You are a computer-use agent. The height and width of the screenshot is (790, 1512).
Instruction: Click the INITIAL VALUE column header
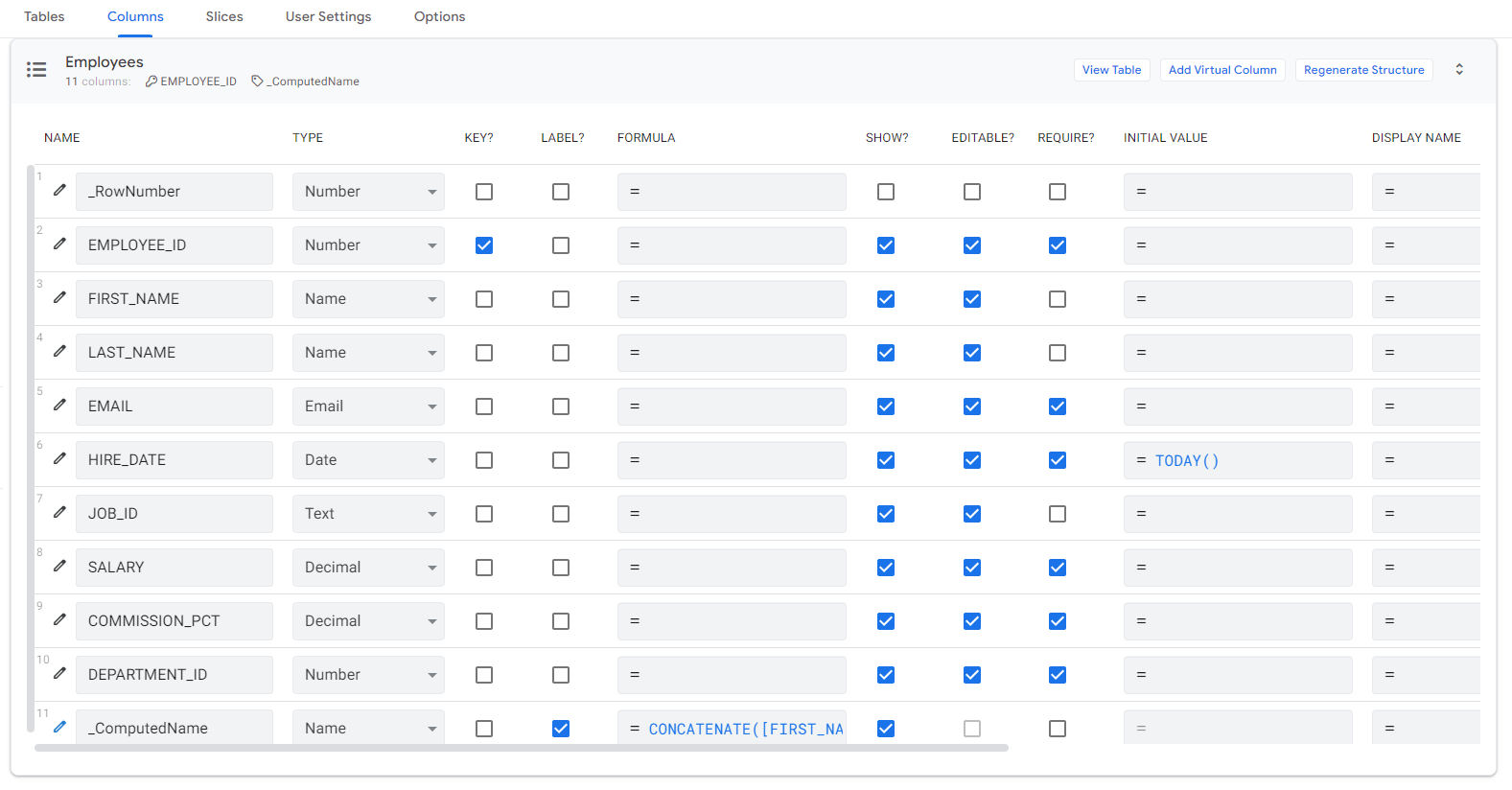click(1165, 138)
